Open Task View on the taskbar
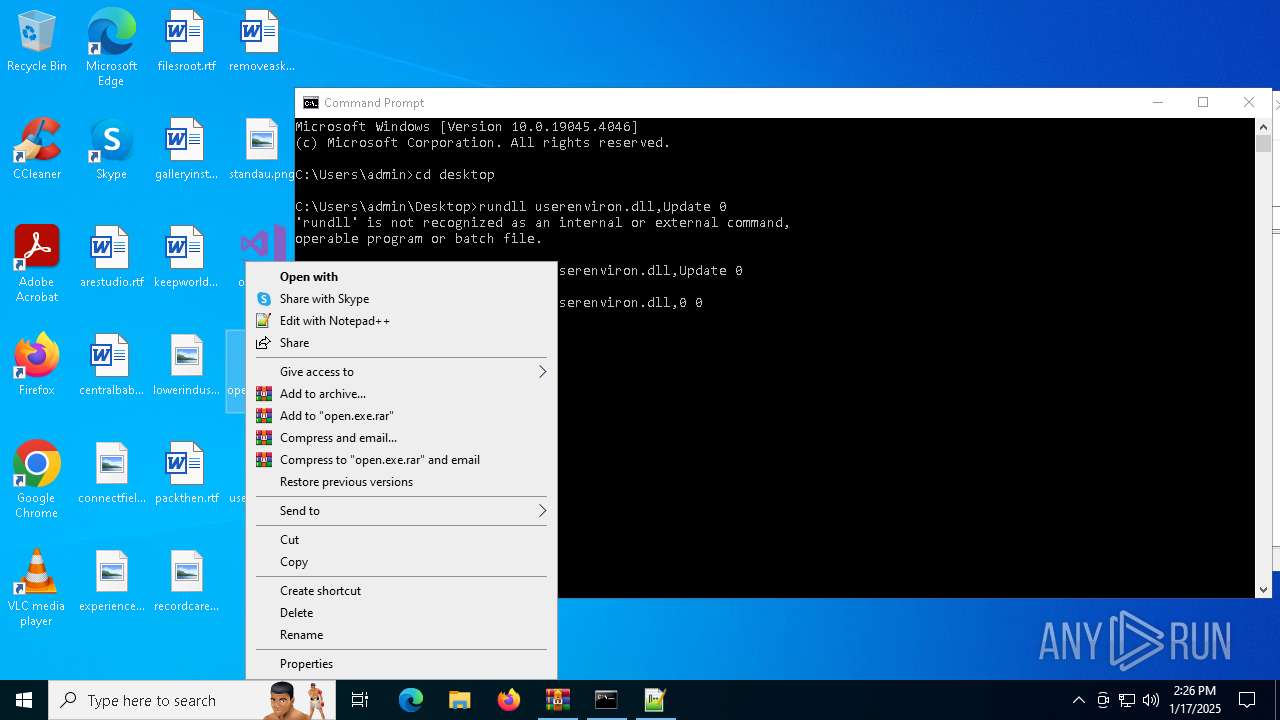The height and width of the screenshot is (720, 1280). click(x=360, y=700)
